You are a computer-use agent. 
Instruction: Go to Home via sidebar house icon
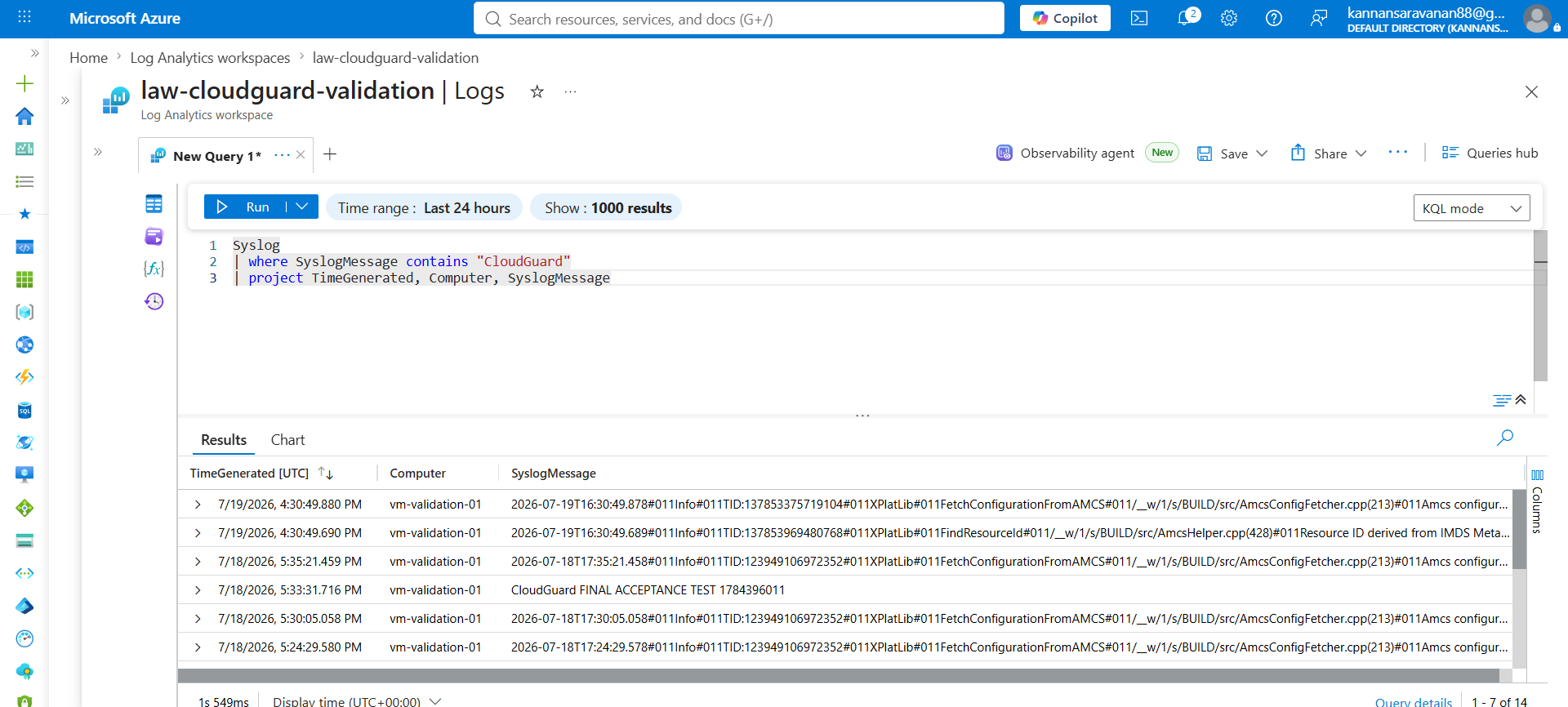coord(24,116)
